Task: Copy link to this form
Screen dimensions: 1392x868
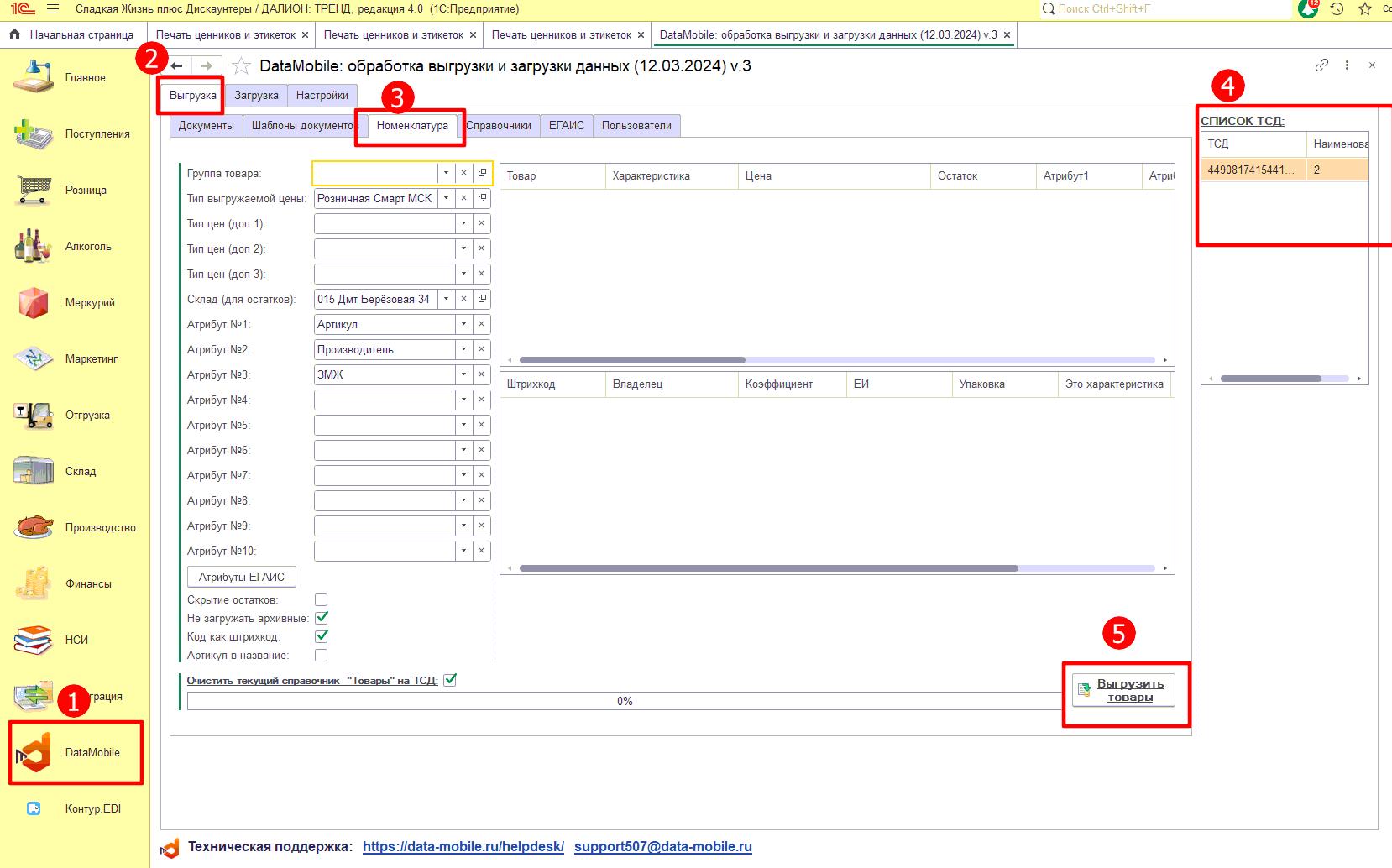Action: (x=1321, y=65)
